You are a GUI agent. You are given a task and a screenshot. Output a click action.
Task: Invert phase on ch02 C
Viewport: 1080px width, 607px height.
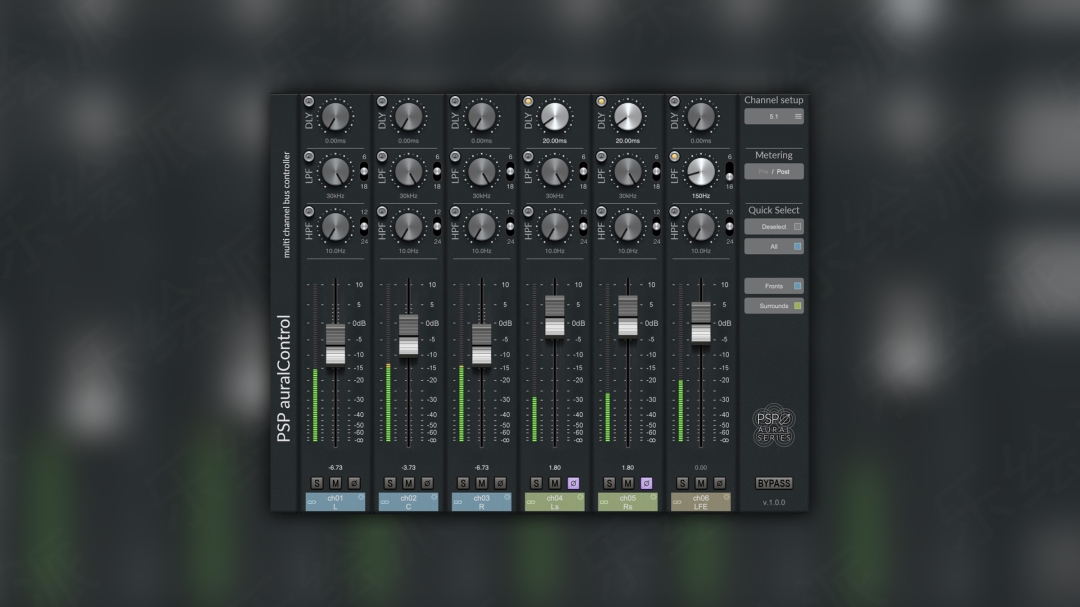[x=427, y=483]
